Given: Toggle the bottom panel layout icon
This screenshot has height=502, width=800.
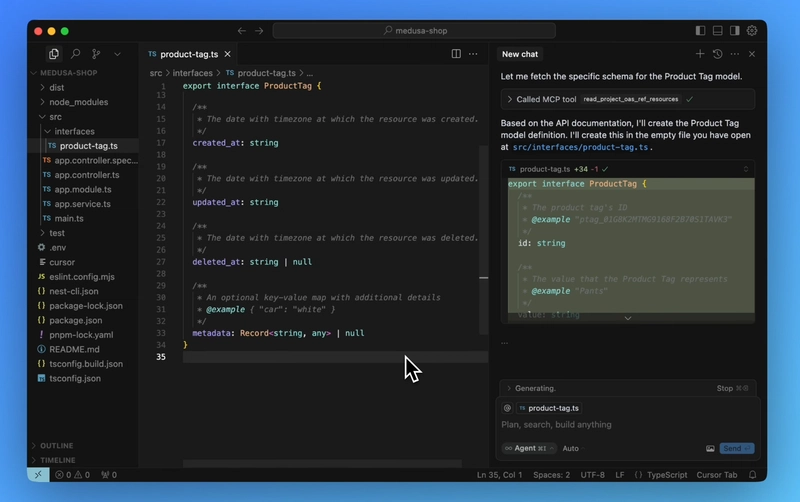Looking at the screenshot, I should point(717,31).
